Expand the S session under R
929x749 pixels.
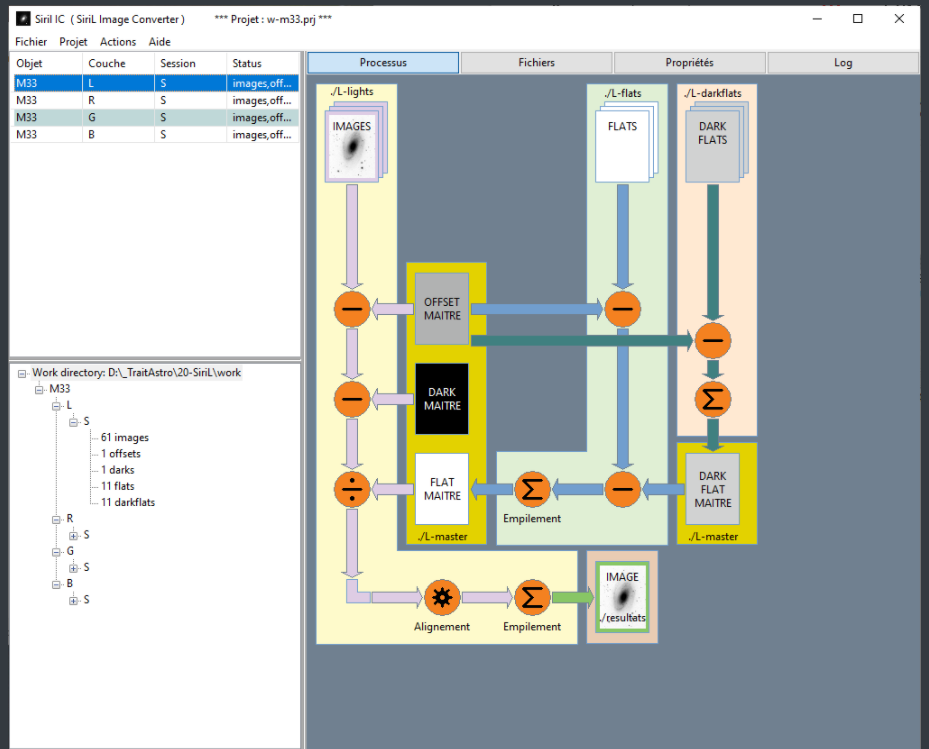tap(73, 536)
